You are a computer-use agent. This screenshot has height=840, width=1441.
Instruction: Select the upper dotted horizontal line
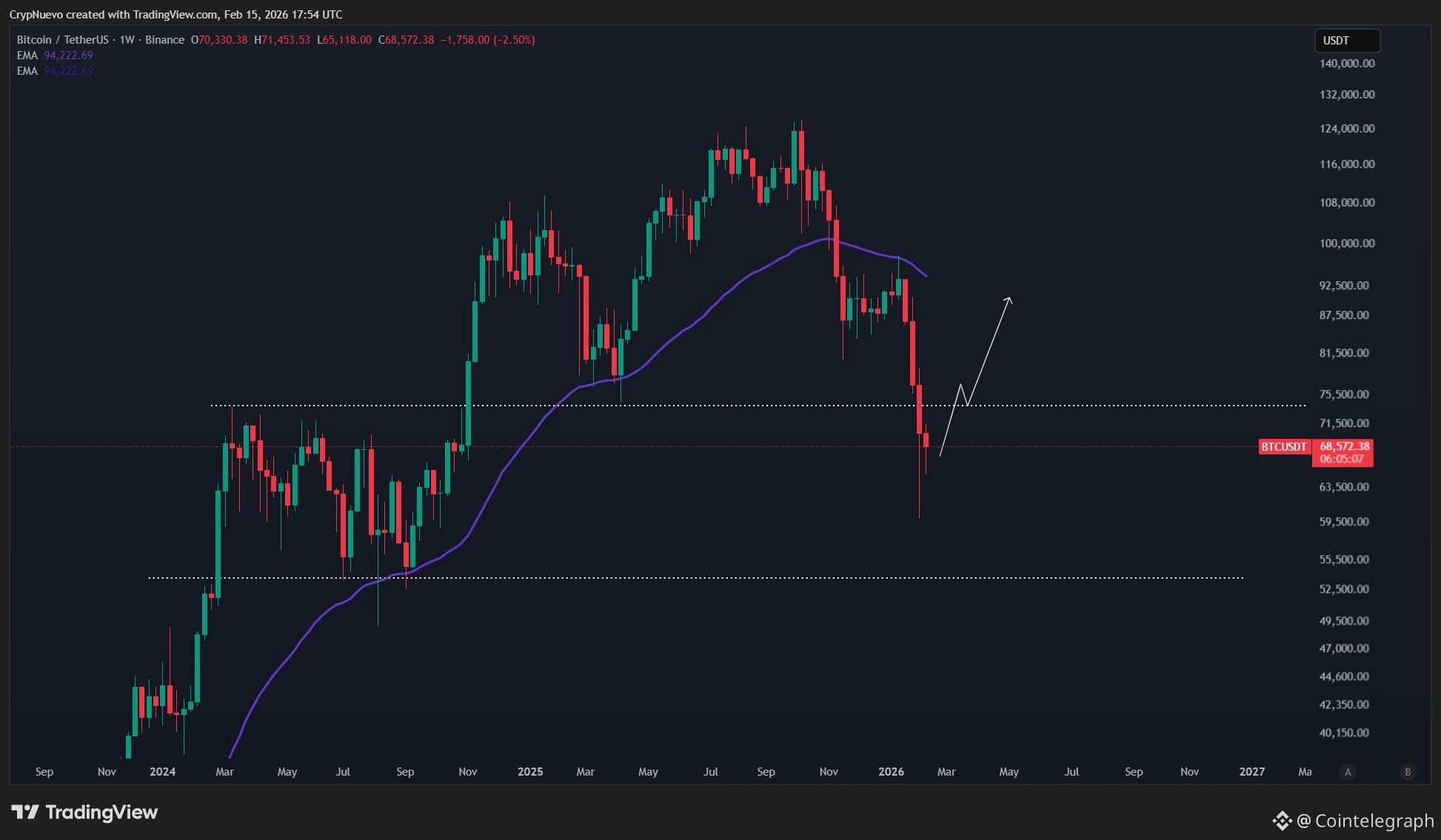(740, 406)
